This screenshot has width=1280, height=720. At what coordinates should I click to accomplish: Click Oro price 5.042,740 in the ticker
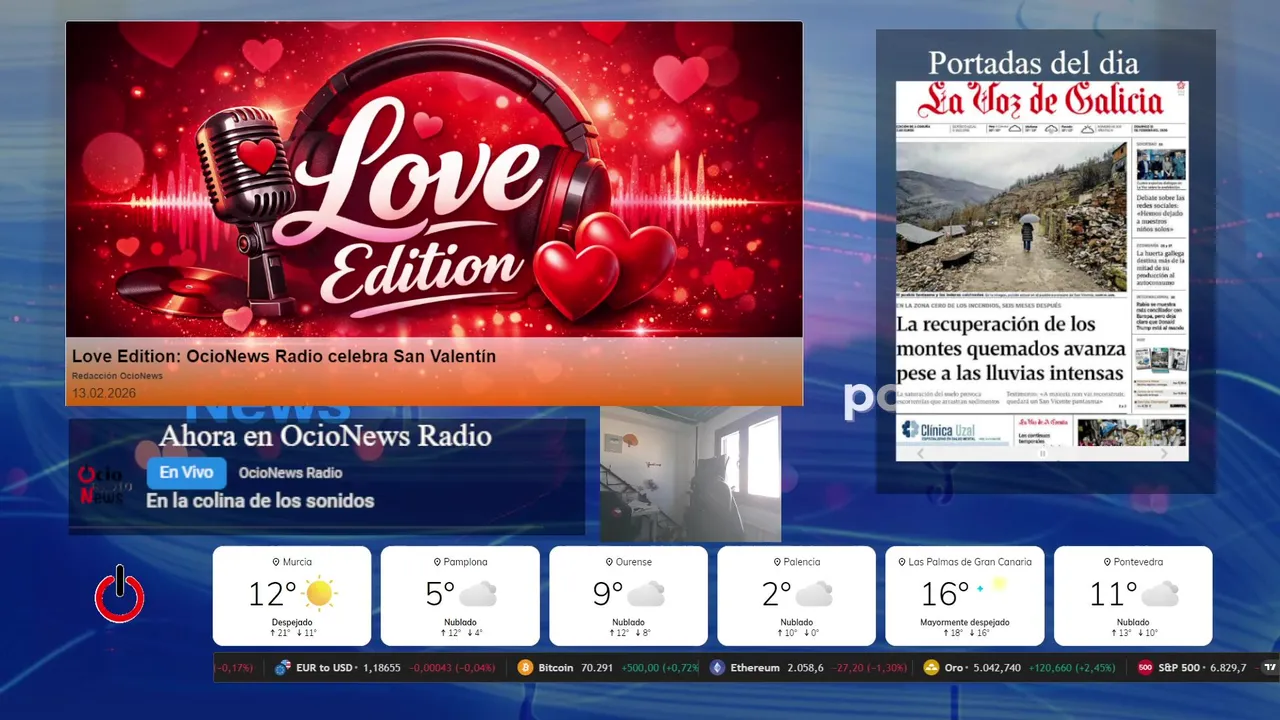click(x=995, y=667)
